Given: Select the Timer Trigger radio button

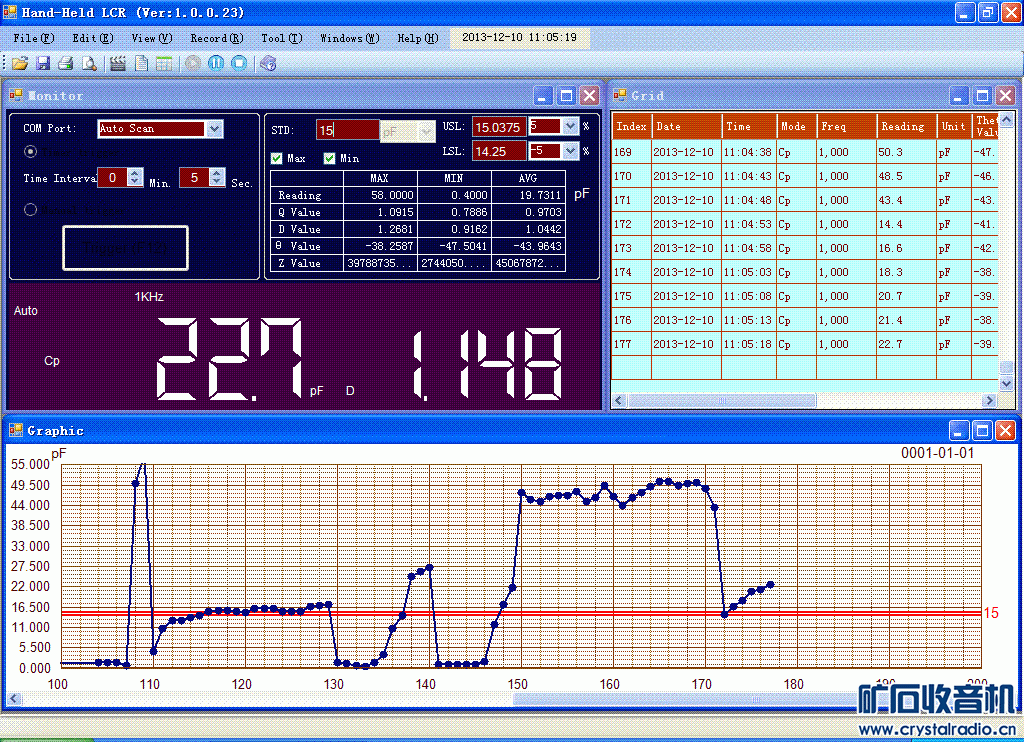Looking at the screenshot, I should (x=30, y=152).
